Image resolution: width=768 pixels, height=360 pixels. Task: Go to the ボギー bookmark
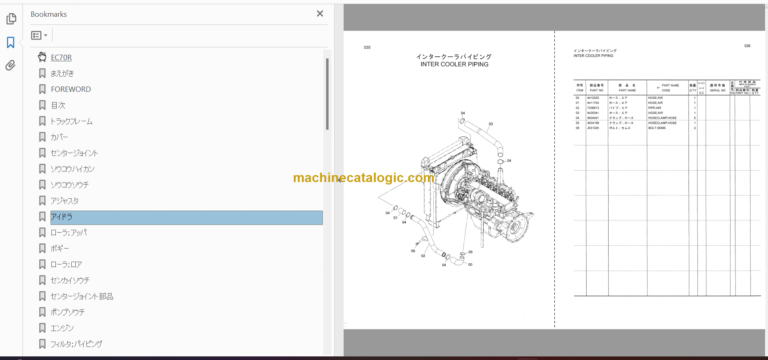click(x=59, y=248)
